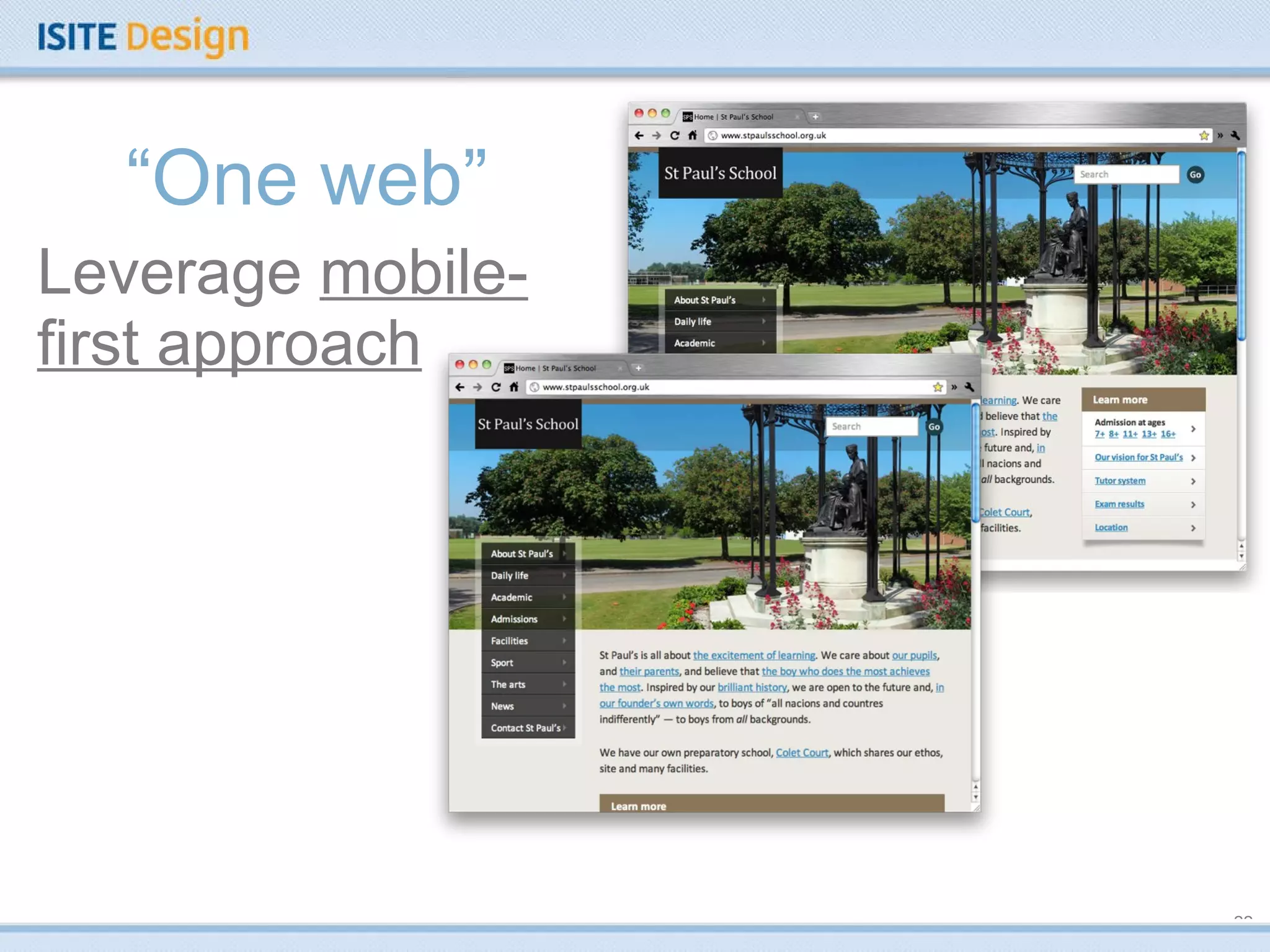Click the Learn more bar in front window
This screenshot has width=1270, height=952.
[x=772, y=804]
